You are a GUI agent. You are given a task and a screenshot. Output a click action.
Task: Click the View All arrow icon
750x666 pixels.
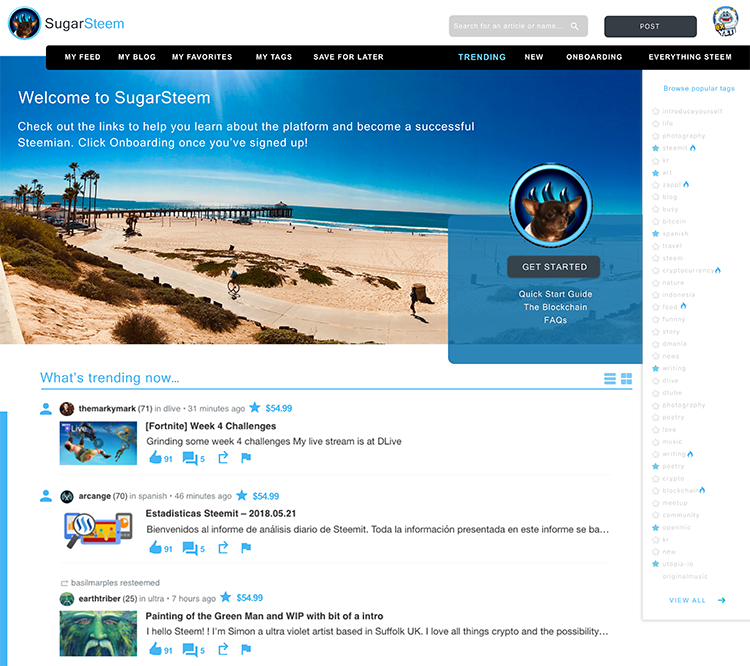722,600
